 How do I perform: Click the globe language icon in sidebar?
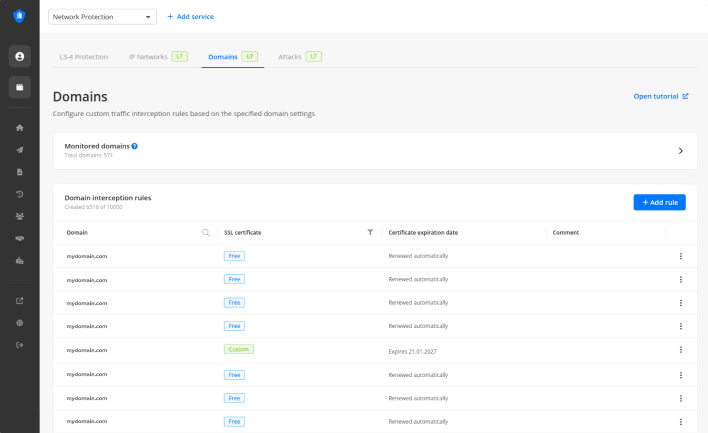pos(20,323)
